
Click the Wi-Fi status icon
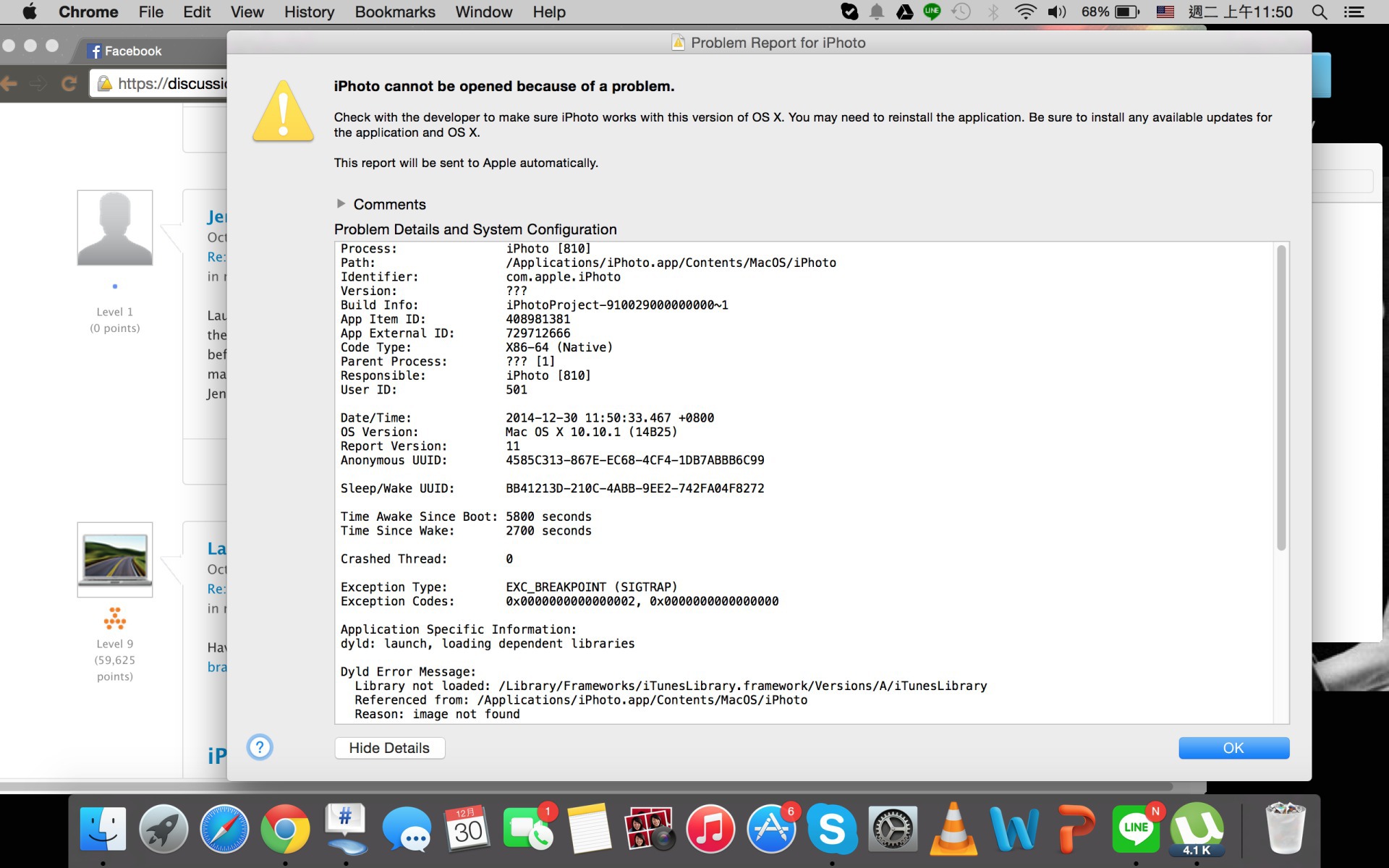[x=1025, y=12]
